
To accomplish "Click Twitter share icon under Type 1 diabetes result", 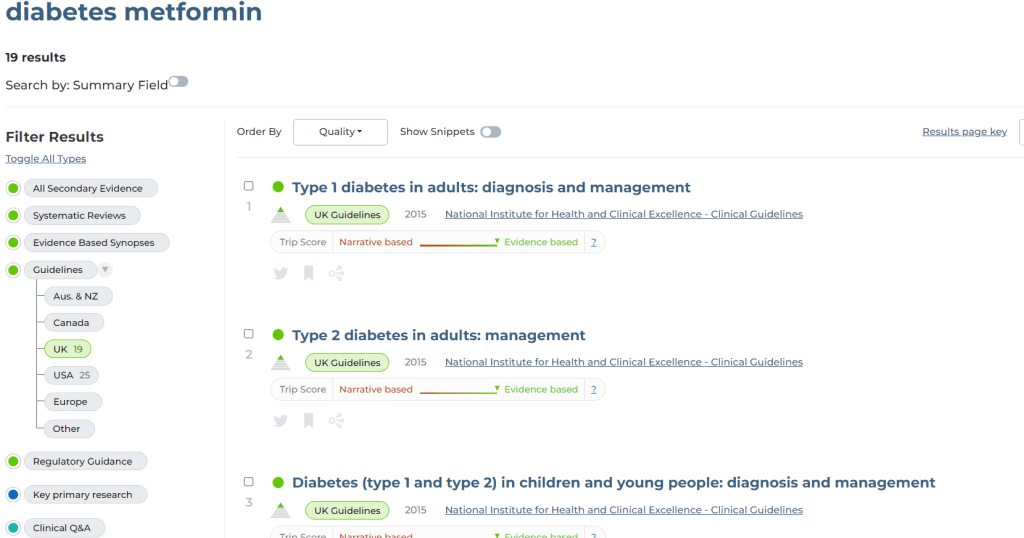I will (x=281, y=273).
